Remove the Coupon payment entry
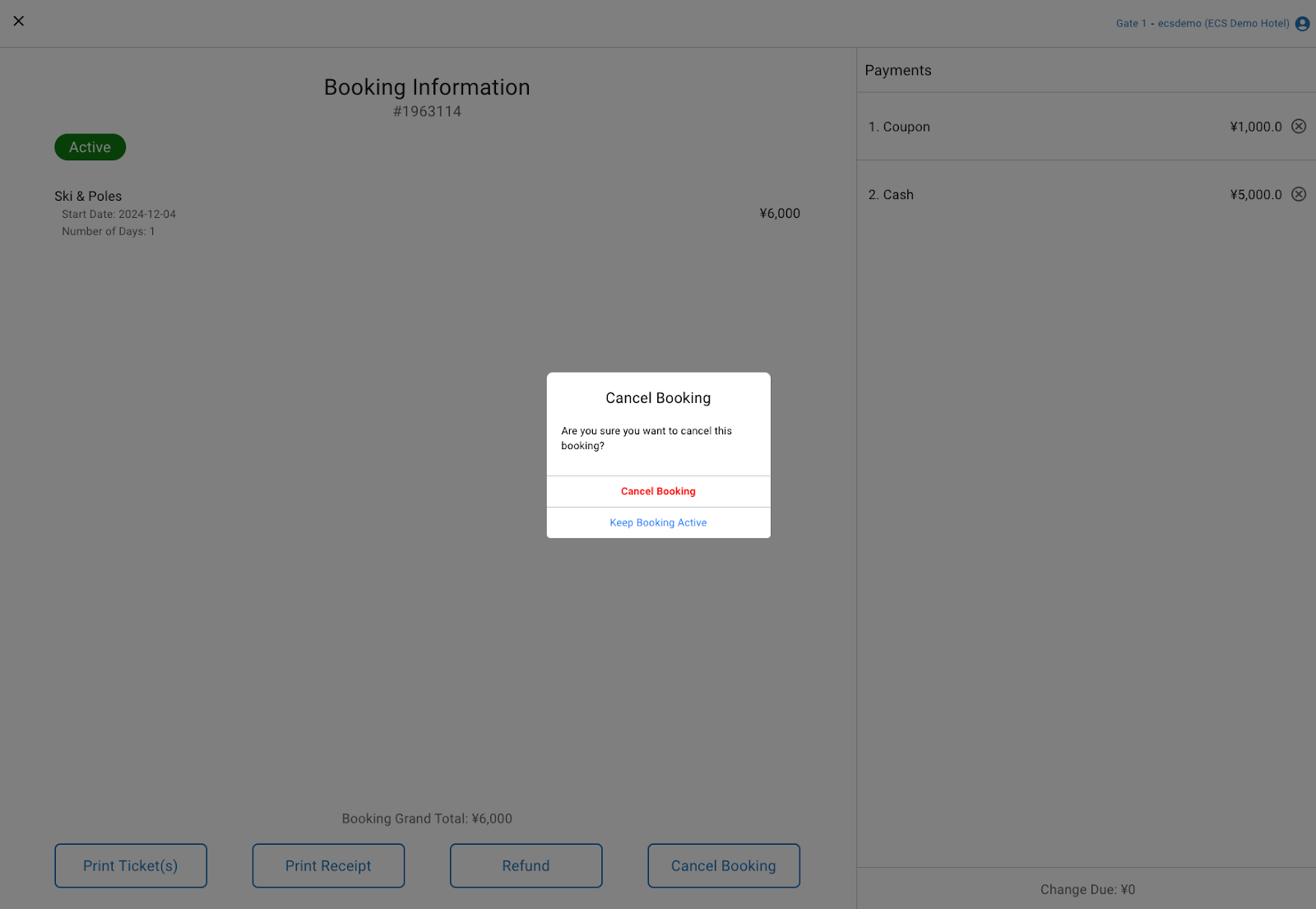 click(1298, 127)
